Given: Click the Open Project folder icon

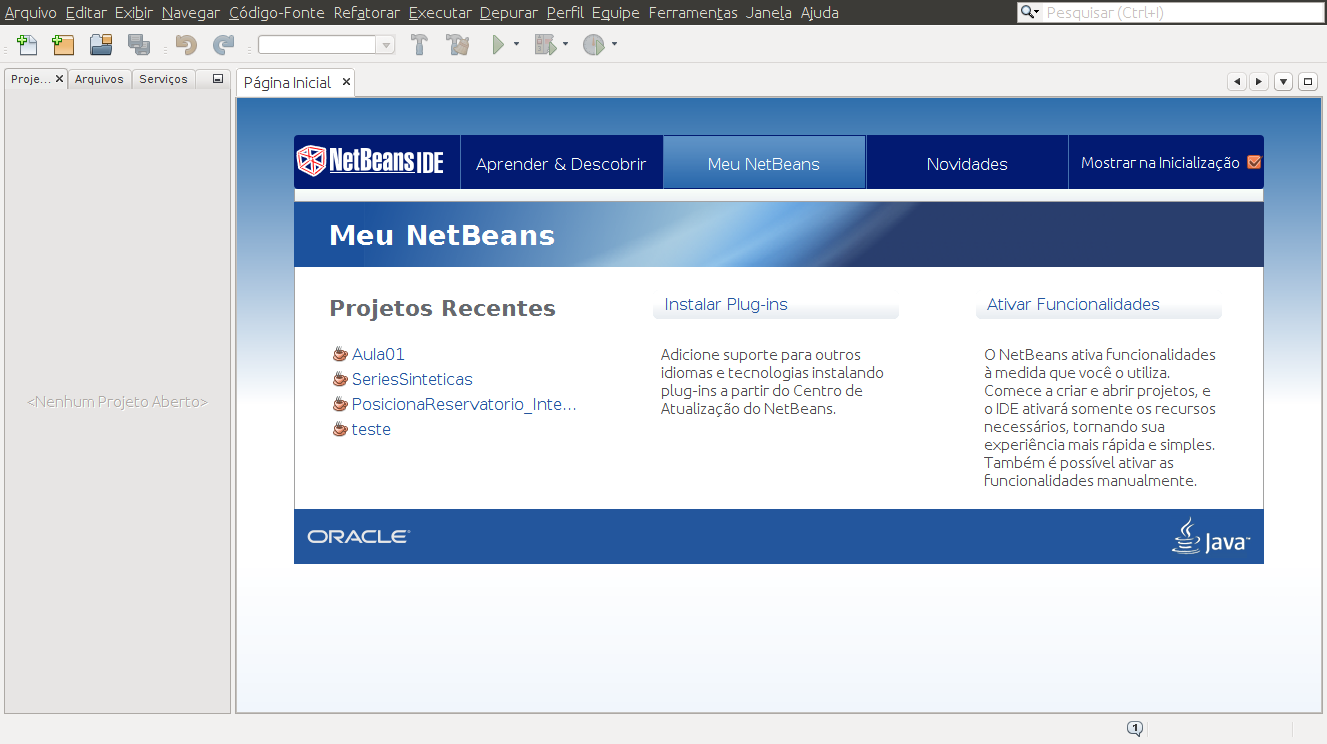Looking at the screenshot, I should click(x=101, y=45).
